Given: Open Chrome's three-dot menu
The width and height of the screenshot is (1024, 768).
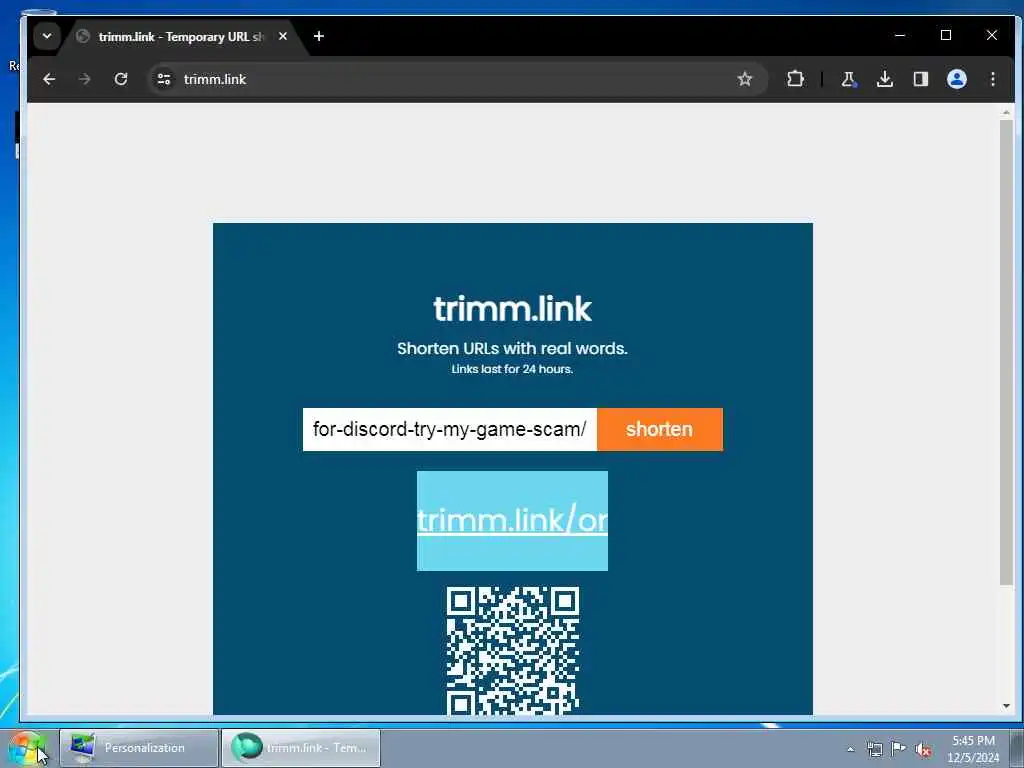Looking at the screenshot, I should point(993,79).
